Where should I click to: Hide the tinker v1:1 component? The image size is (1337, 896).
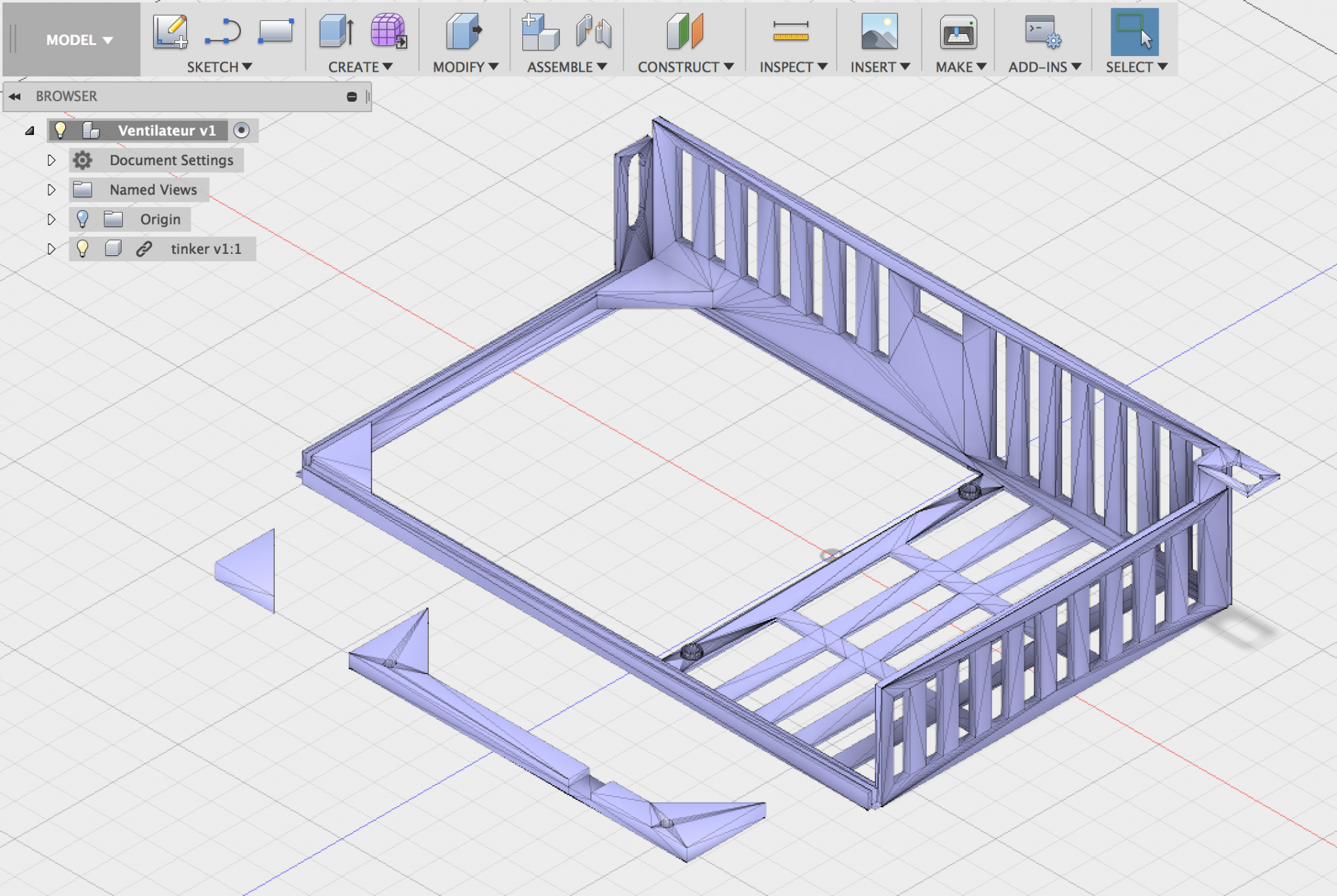[x=82, y=249]
